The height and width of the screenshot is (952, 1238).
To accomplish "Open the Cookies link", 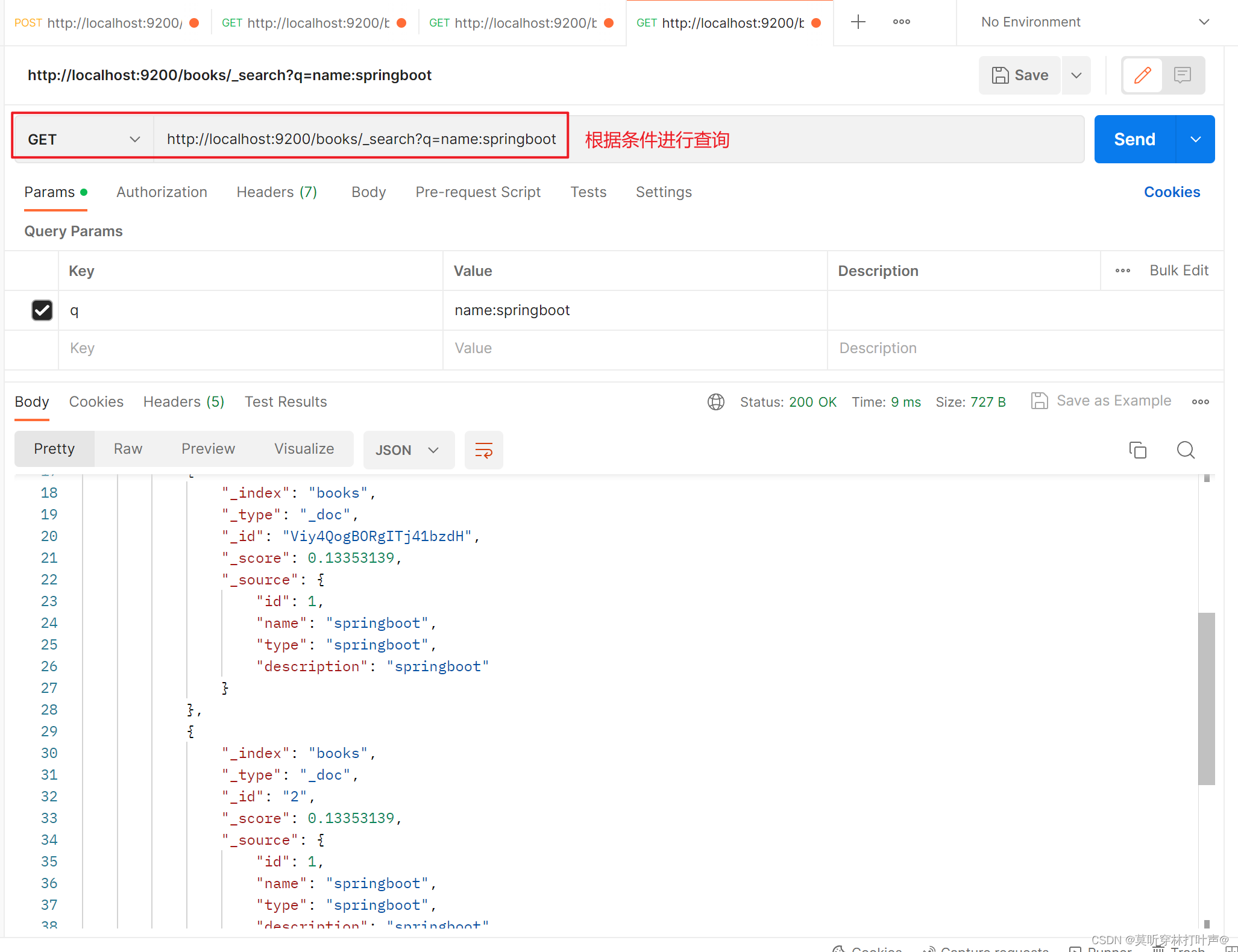I will tap(1172, 192).
